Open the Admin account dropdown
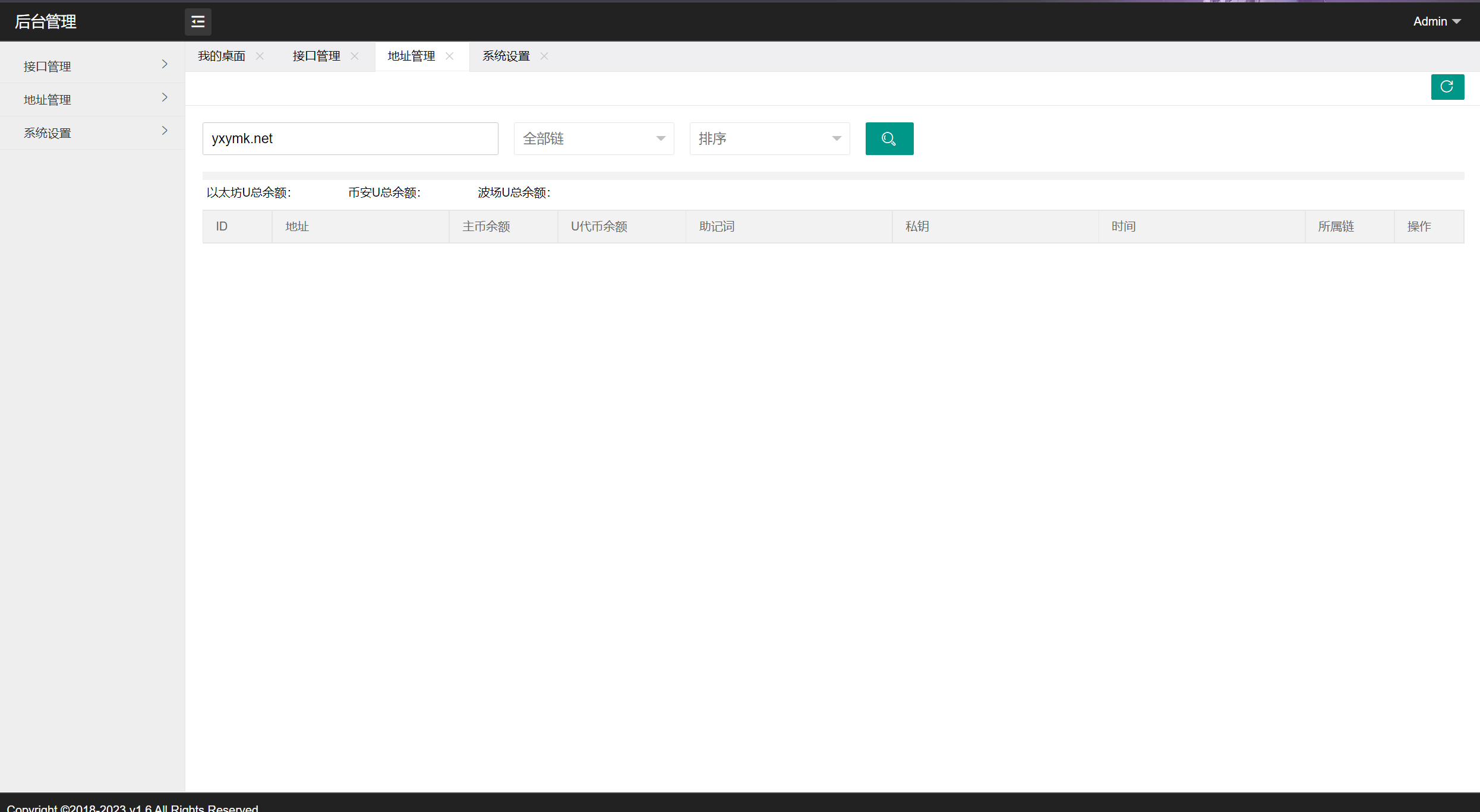 click(1437, 21)
